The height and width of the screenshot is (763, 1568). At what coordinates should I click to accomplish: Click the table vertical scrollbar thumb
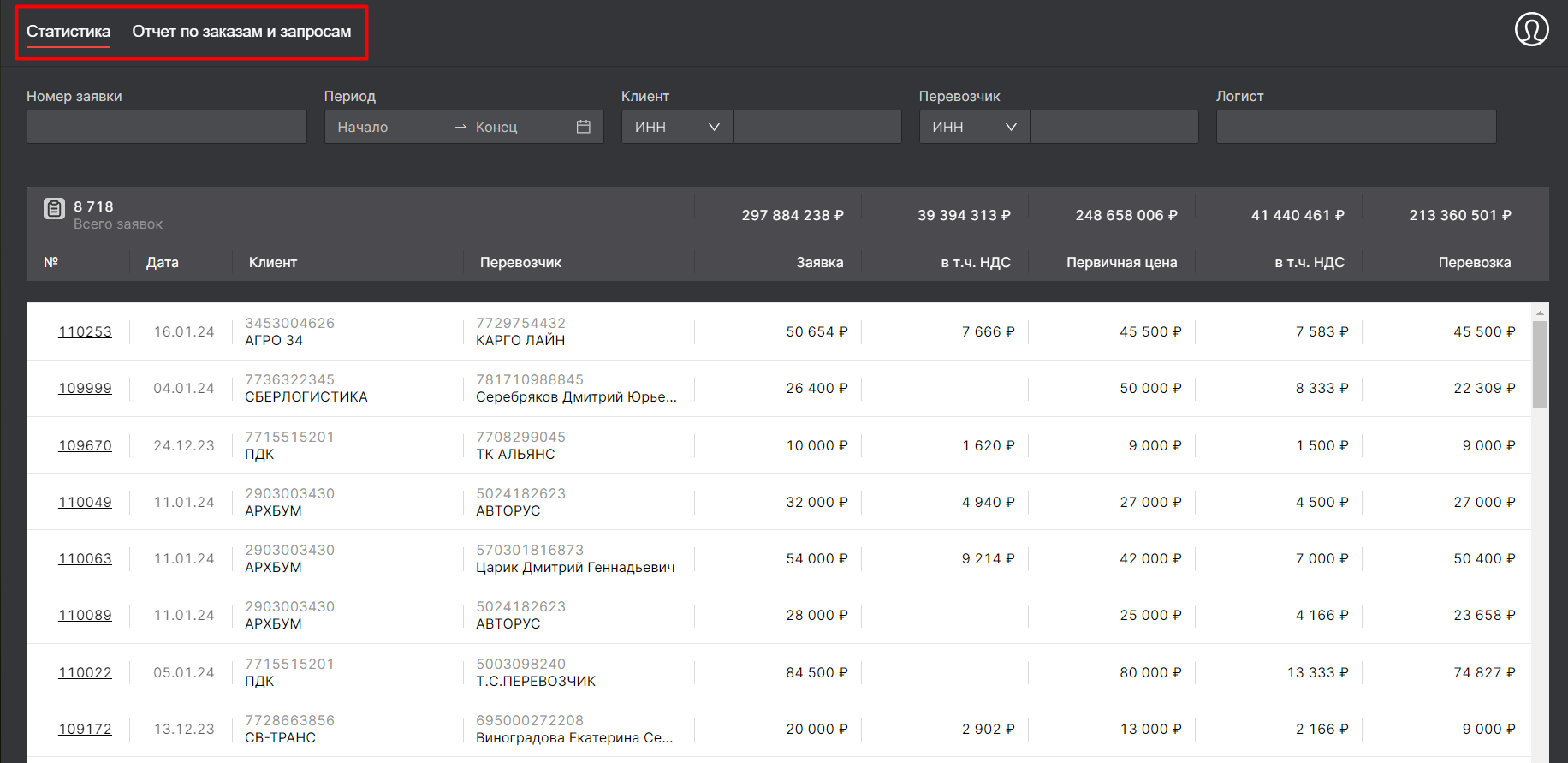click(1540, 365)
